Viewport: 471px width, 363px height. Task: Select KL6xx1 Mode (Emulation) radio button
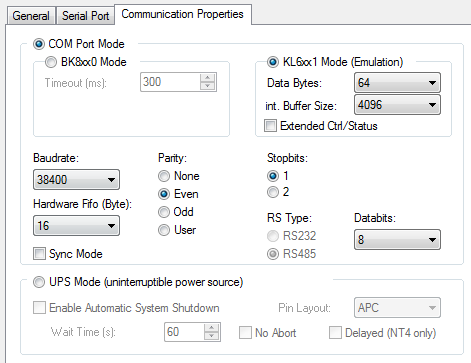[x=273, y=62]
